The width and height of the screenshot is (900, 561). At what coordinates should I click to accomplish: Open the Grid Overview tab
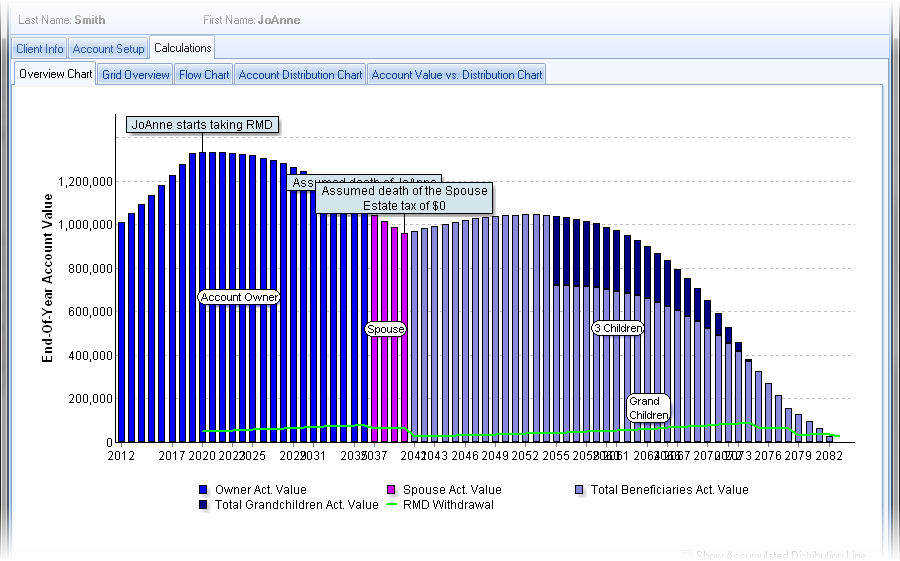pyautogui.click(x=135, y=75)
